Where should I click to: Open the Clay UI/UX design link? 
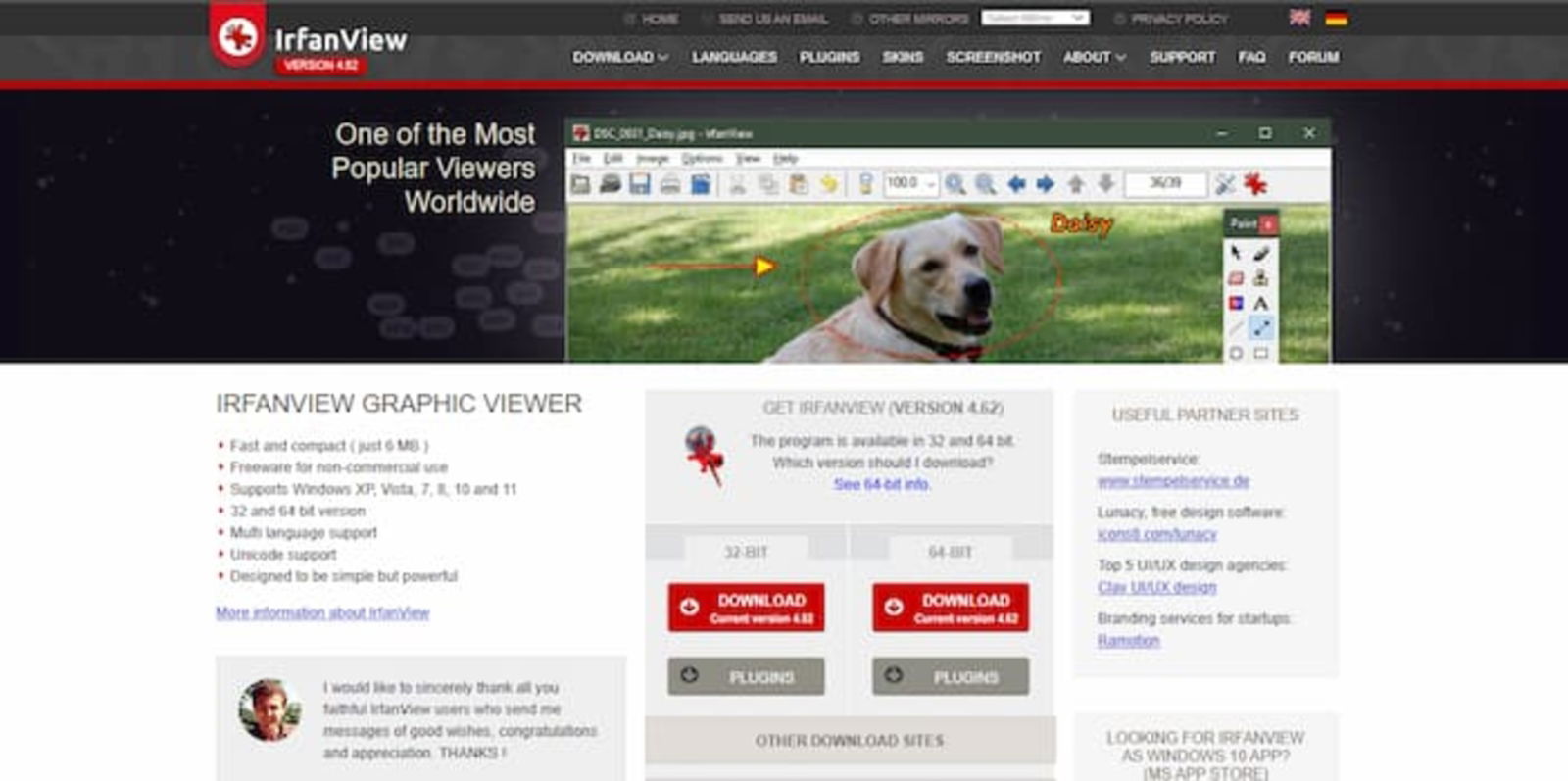(1156, 587)
